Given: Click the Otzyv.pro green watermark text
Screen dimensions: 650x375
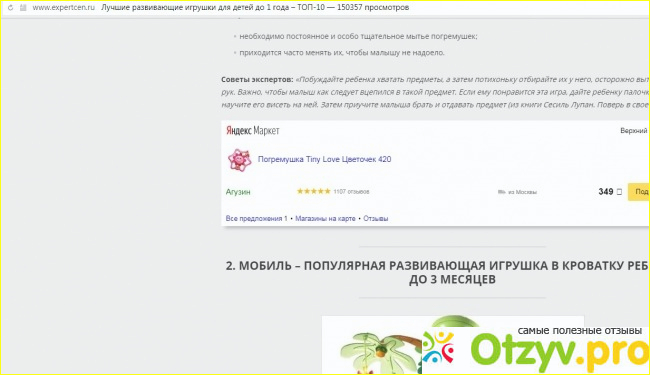Looking at the screenshot, I should click(560, 351).
